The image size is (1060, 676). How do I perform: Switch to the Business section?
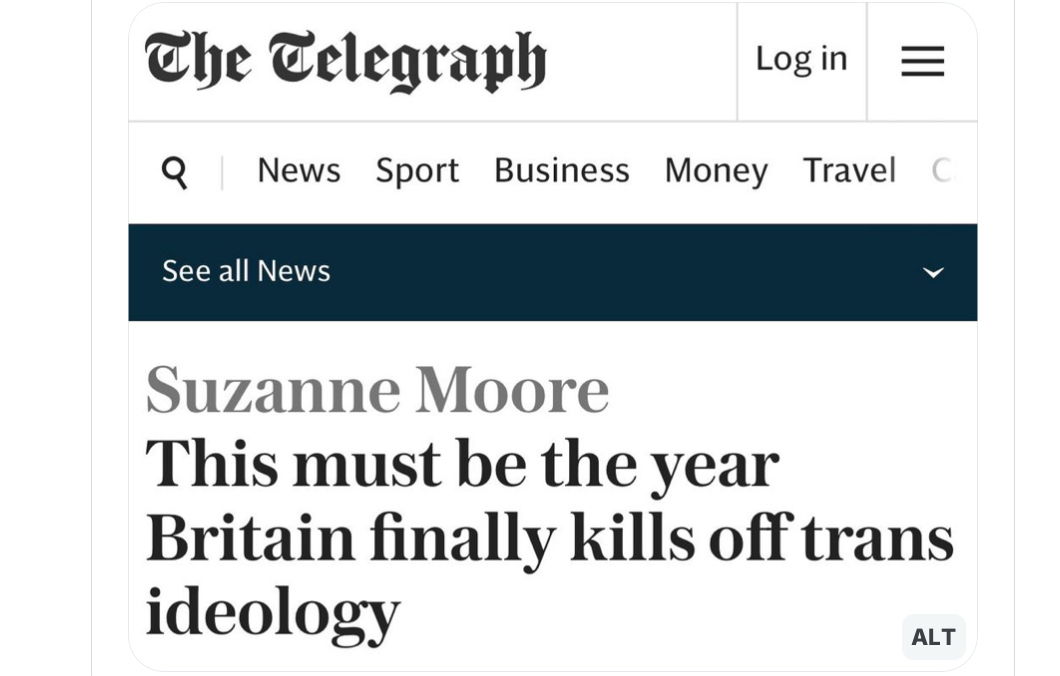pyautogui.click(x=561, y=171)
